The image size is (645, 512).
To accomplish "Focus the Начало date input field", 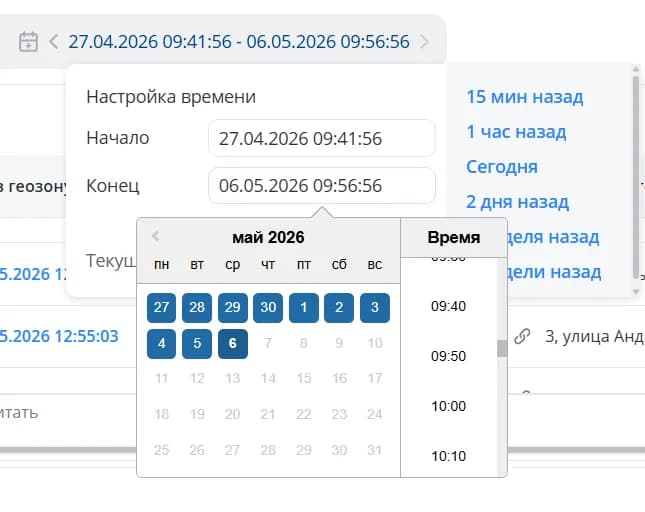I will click(x=322, y=138).
